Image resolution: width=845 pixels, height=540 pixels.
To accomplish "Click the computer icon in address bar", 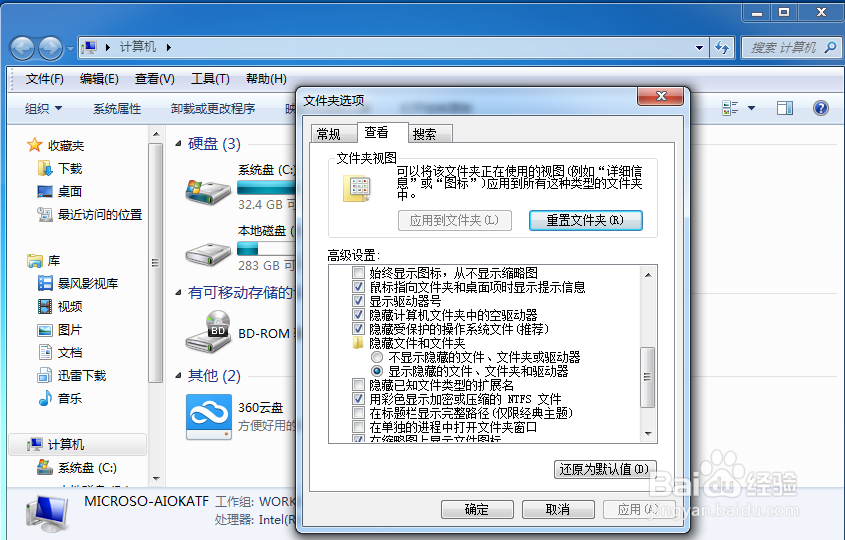I will click(x=89, y=47).
